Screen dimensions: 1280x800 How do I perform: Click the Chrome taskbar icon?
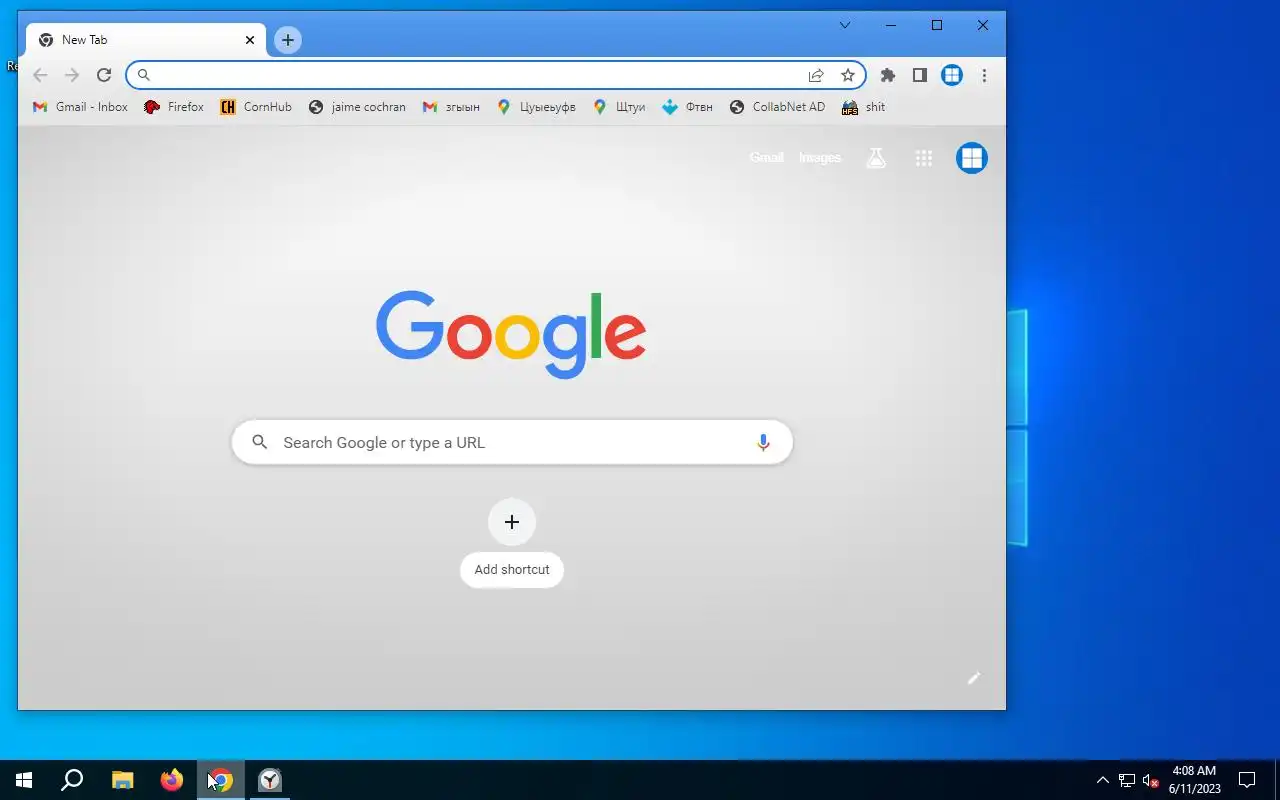point(221,780)
